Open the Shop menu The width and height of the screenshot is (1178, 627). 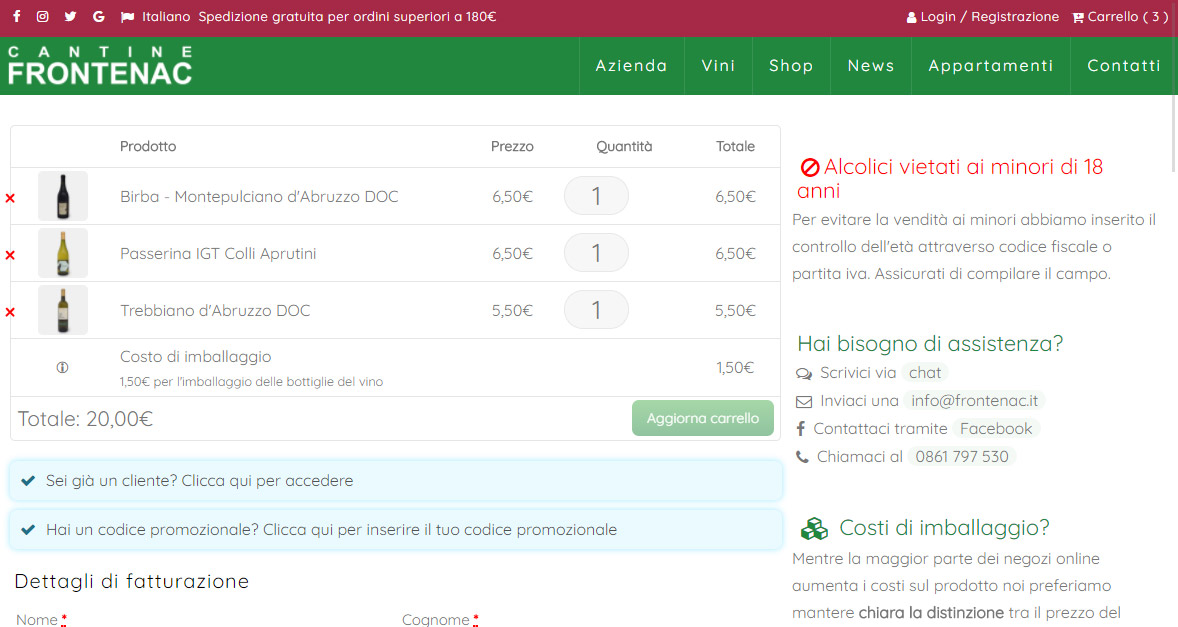tap(791, 66)
